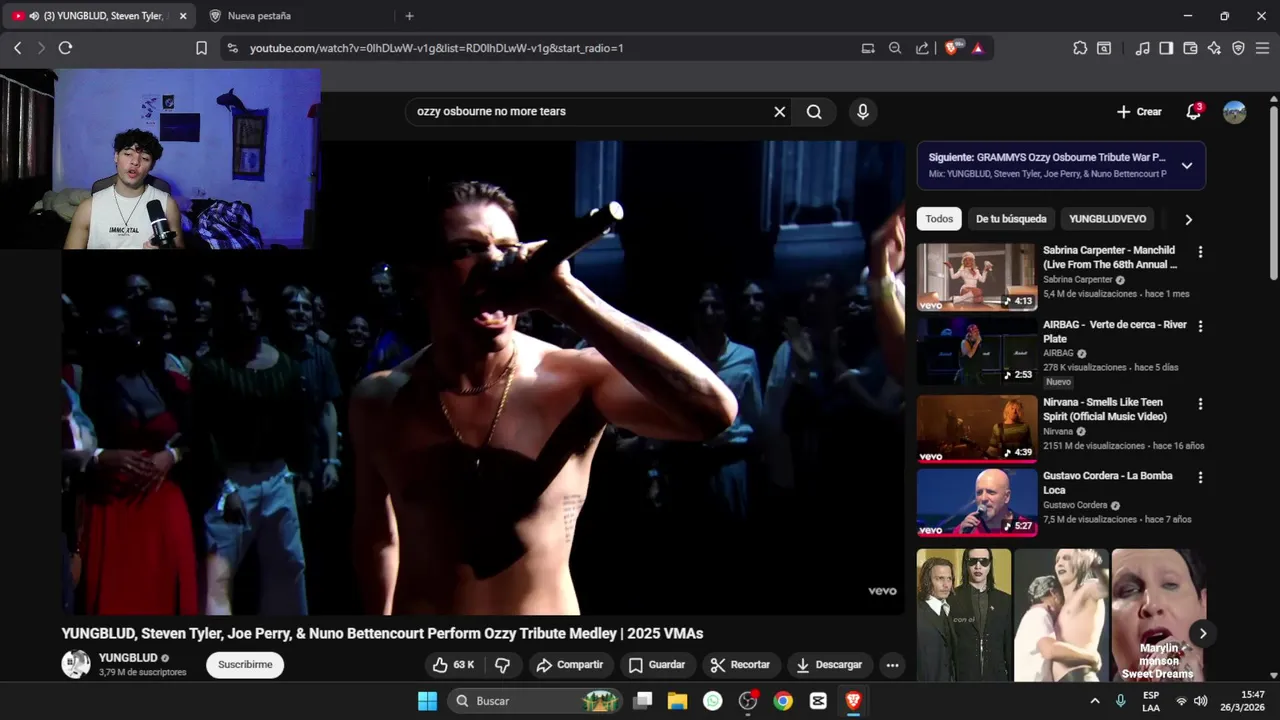Open a new browser tab
Screen dimensions: 1280x720
(409, 16)
